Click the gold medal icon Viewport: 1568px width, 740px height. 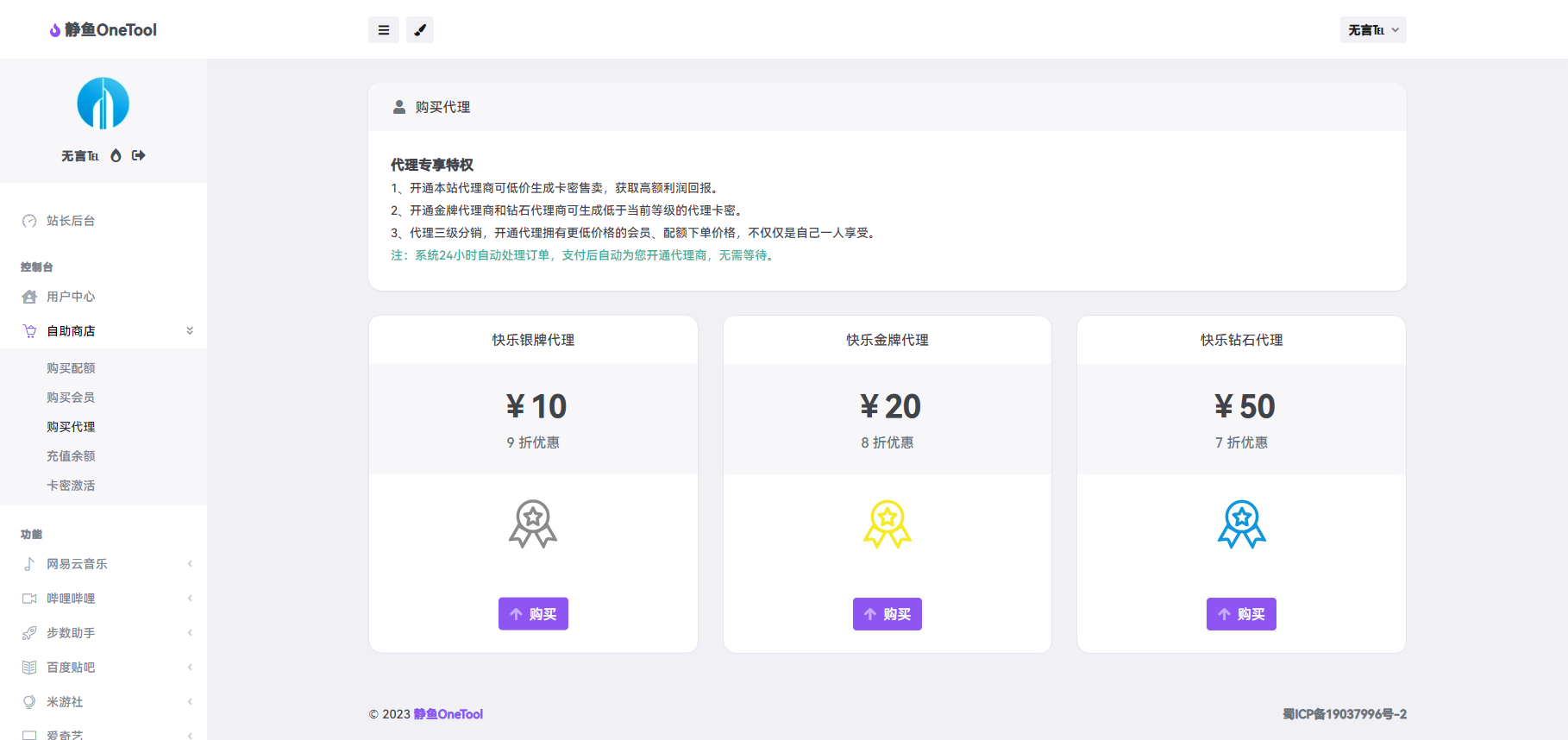[887, 524]
